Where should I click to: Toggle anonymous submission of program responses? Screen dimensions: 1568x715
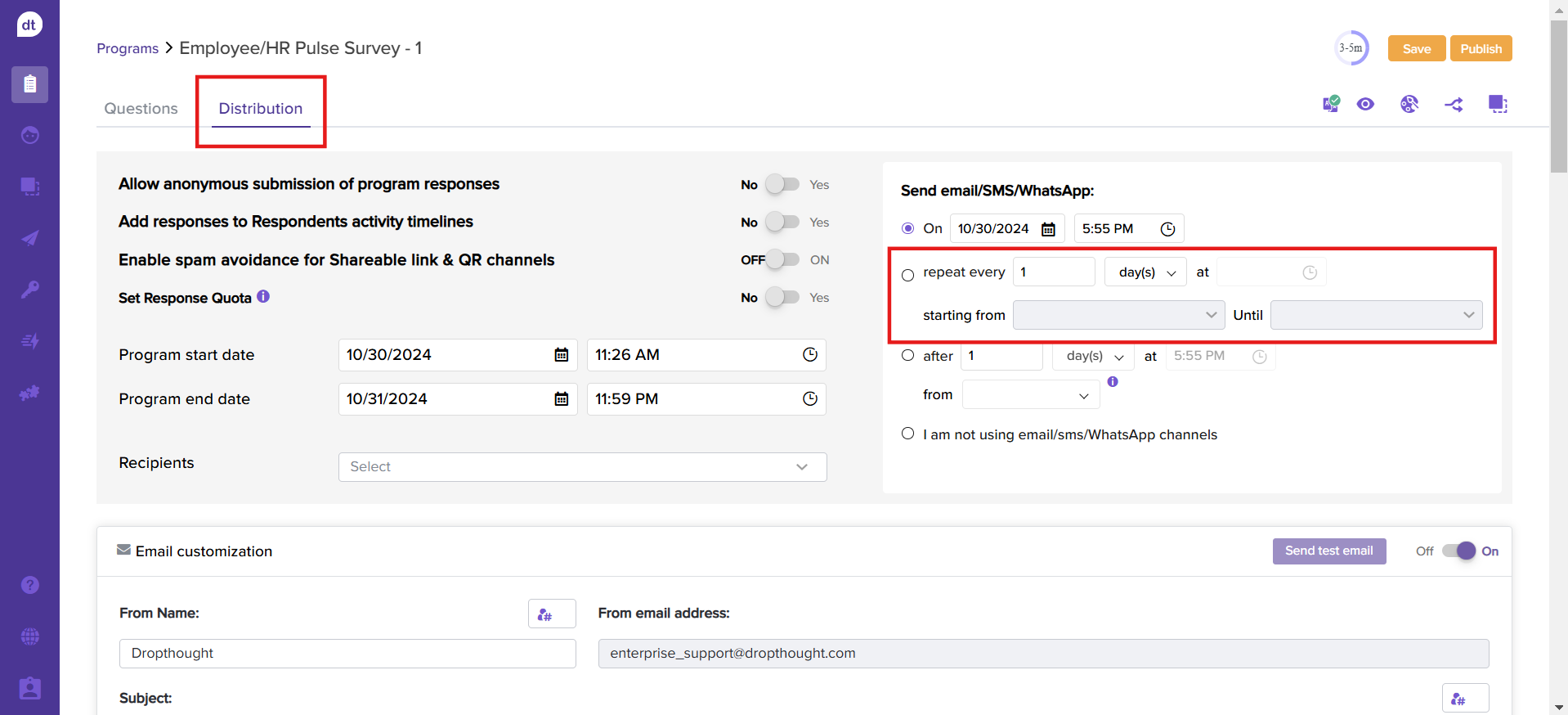pyautogui.click(x=782, y=185)
